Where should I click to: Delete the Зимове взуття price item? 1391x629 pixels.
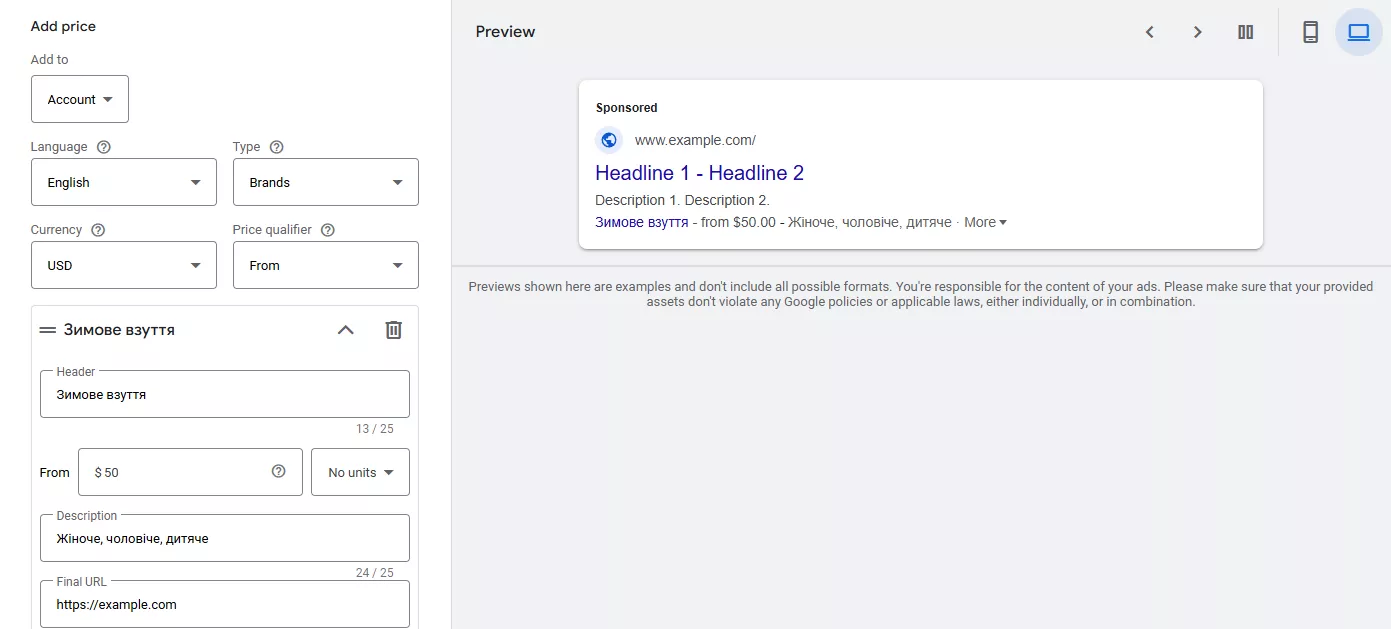[x=394, y=330]
